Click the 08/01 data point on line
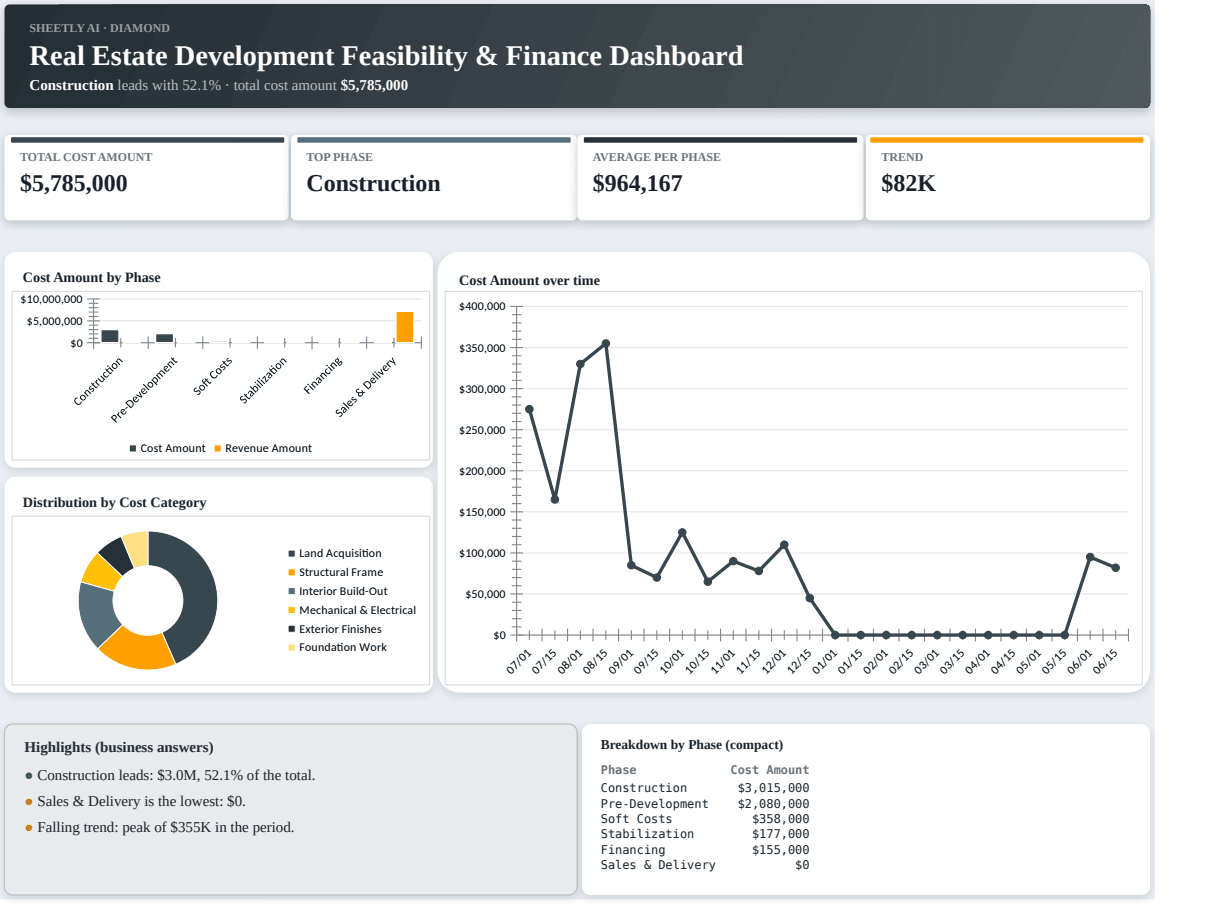 point(580,364)
